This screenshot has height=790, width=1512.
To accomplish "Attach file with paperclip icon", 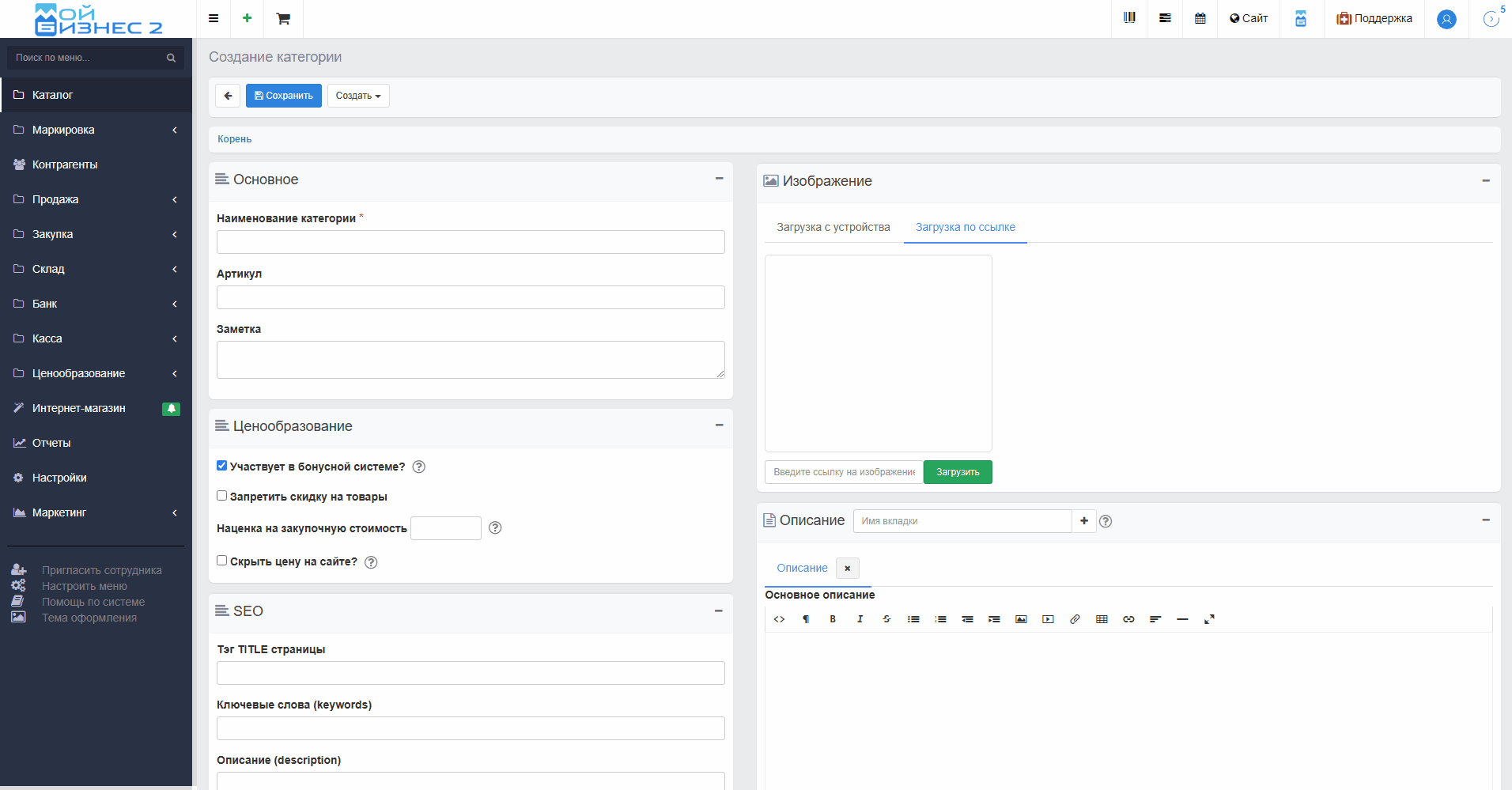I will click(1075, 619).
